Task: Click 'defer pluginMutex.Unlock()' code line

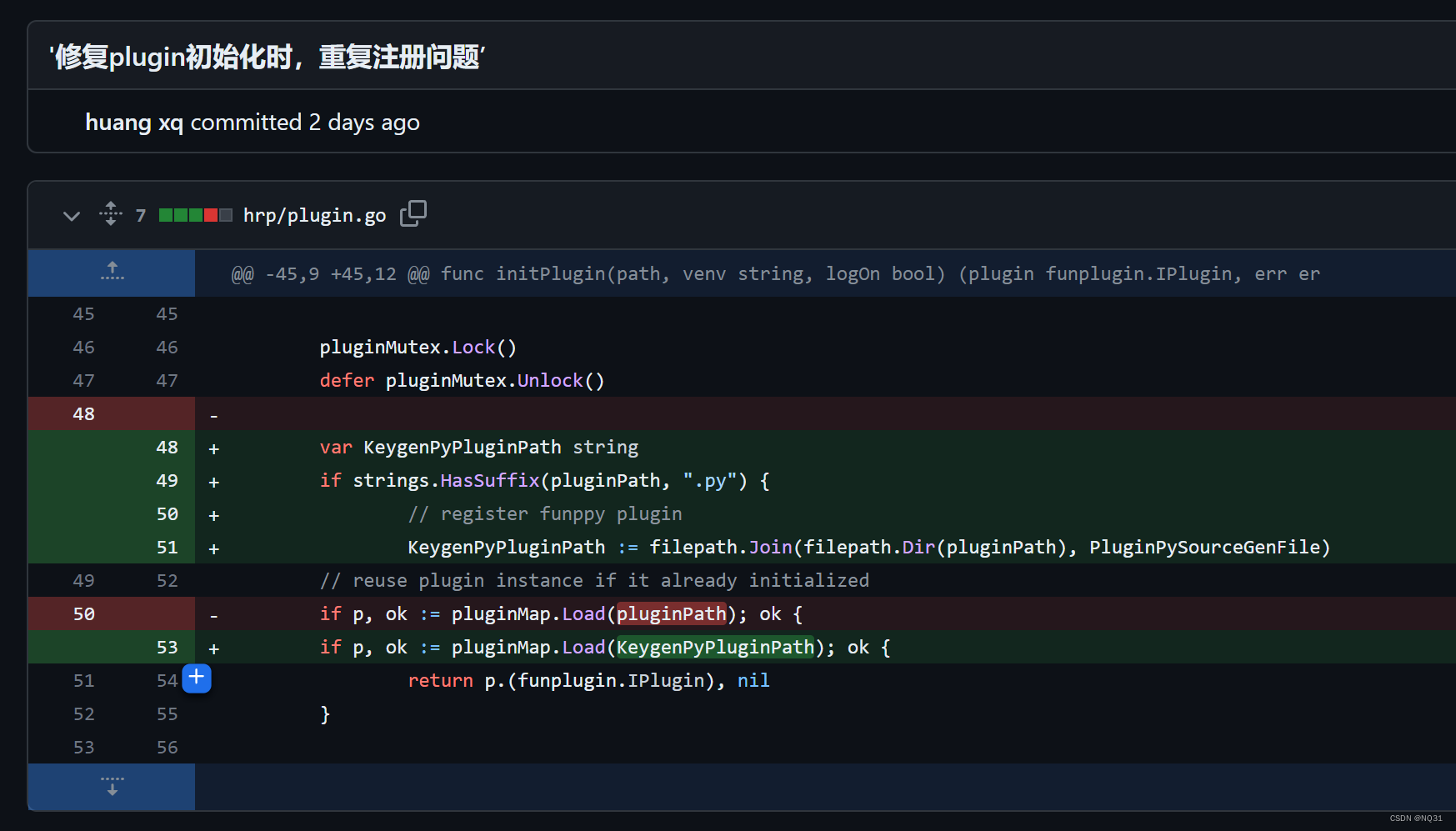Action: 463,381
